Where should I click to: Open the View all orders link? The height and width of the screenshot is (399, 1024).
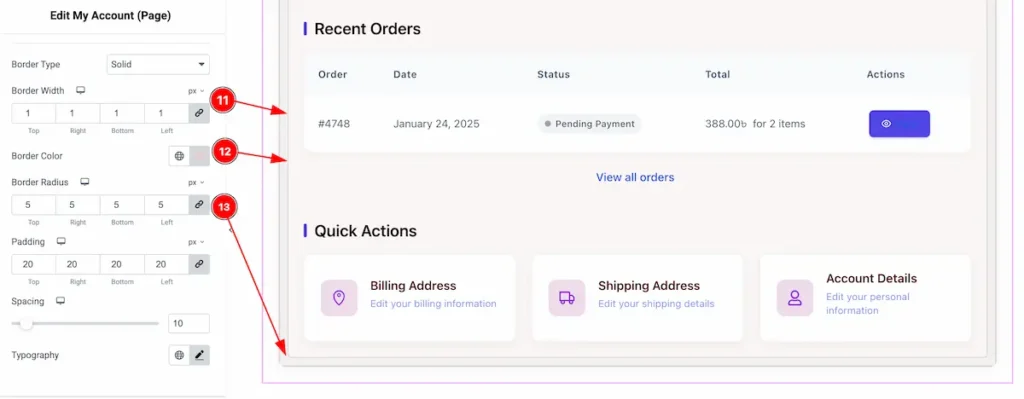[x=635, y=177]
